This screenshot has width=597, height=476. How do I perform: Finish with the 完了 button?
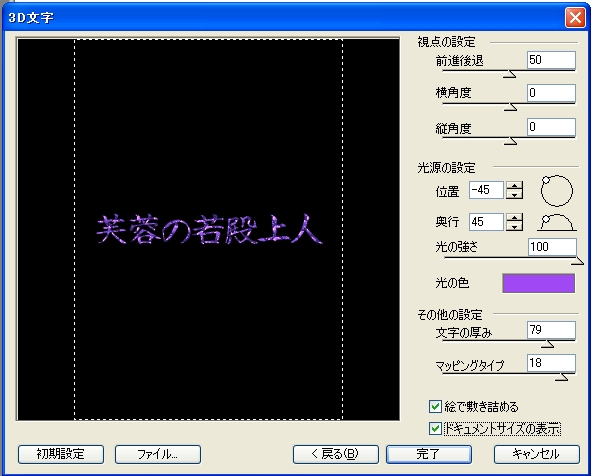click(x=429, y=454)
